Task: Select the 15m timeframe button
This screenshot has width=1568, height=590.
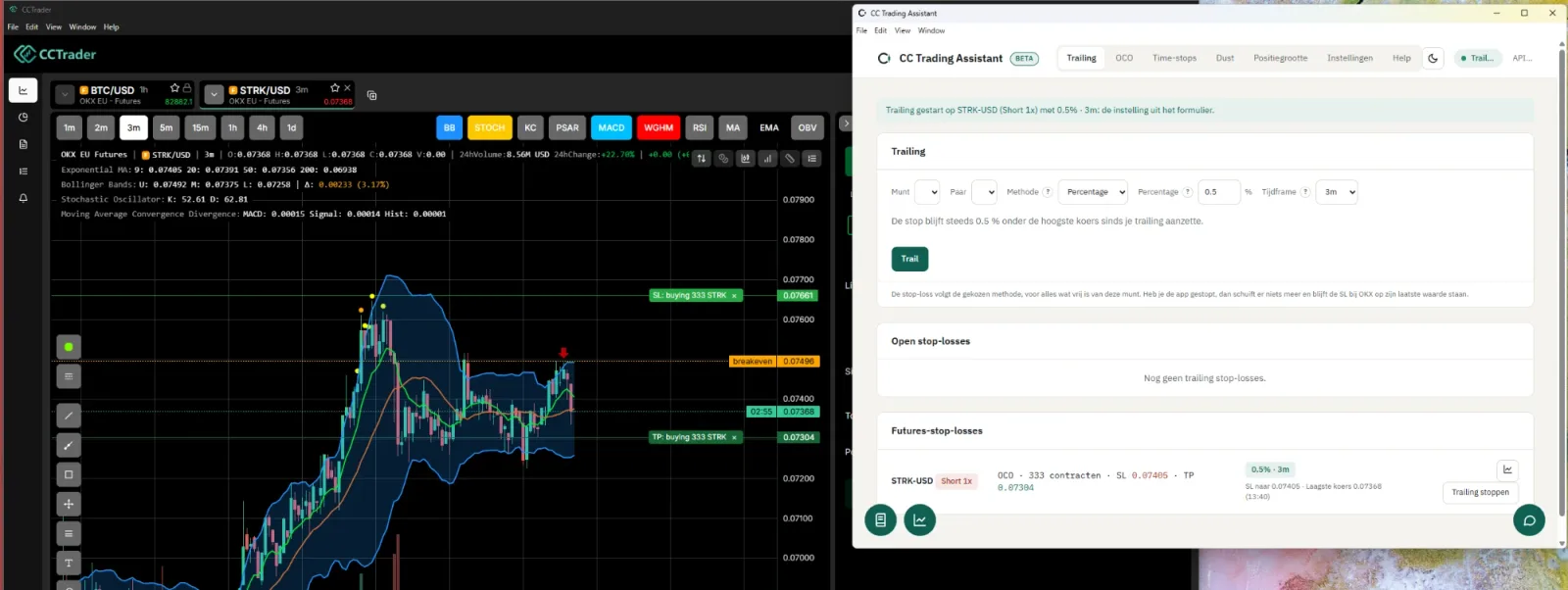Action: [x=200, y=127]
